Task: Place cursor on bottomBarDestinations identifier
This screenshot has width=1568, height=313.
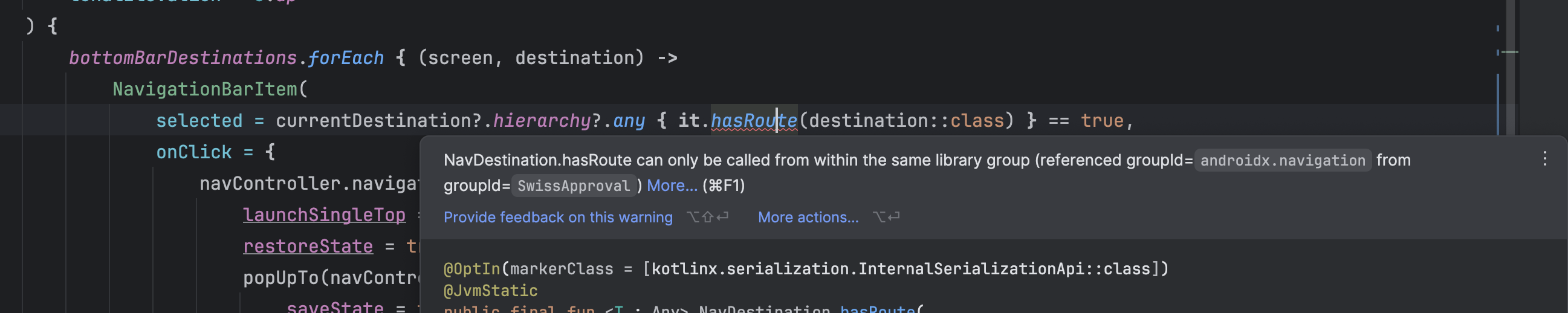Action: [x=183, y=58]
